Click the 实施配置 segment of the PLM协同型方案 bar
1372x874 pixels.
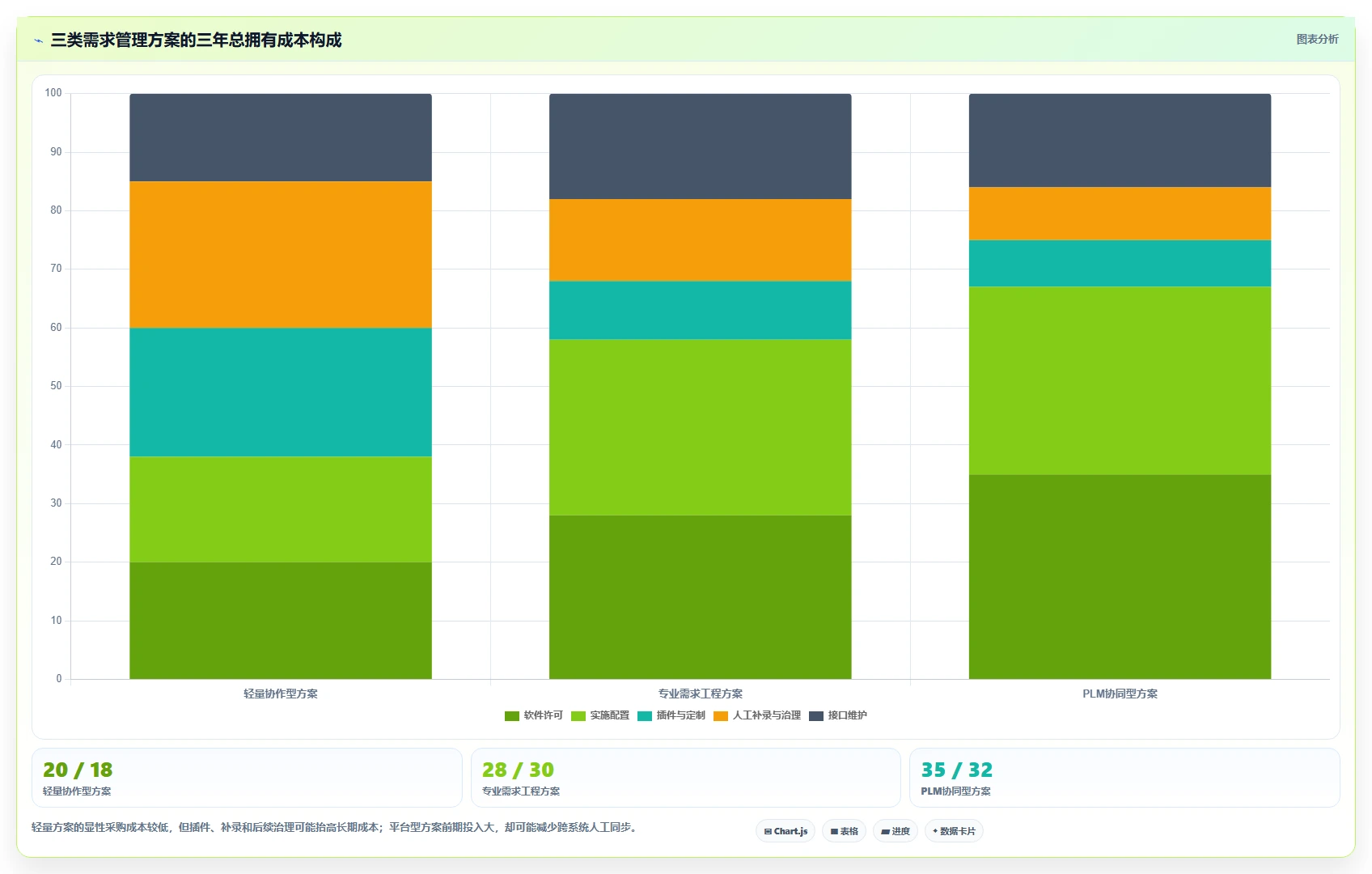1120,380
